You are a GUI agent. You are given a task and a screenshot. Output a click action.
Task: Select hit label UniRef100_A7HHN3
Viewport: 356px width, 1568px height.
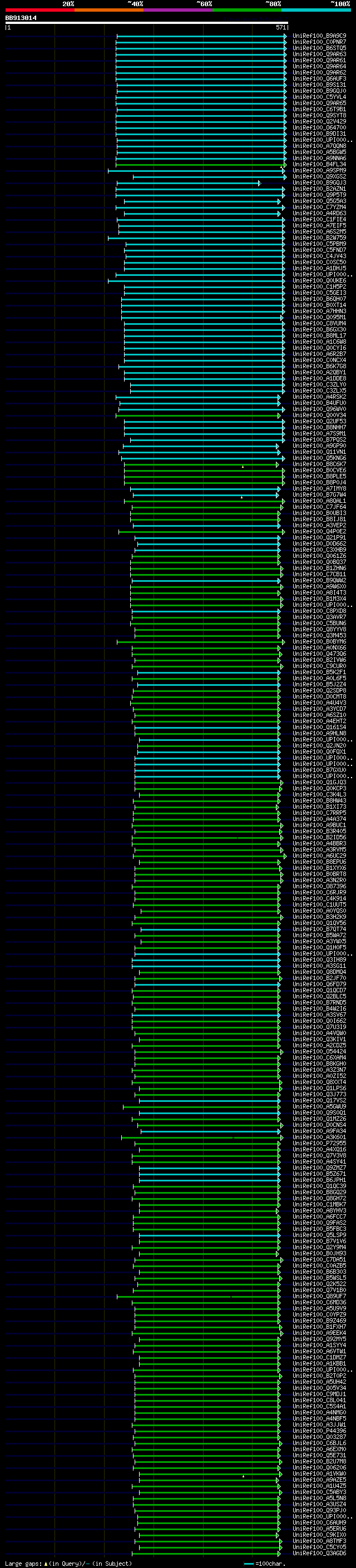(x=319, y=311)
